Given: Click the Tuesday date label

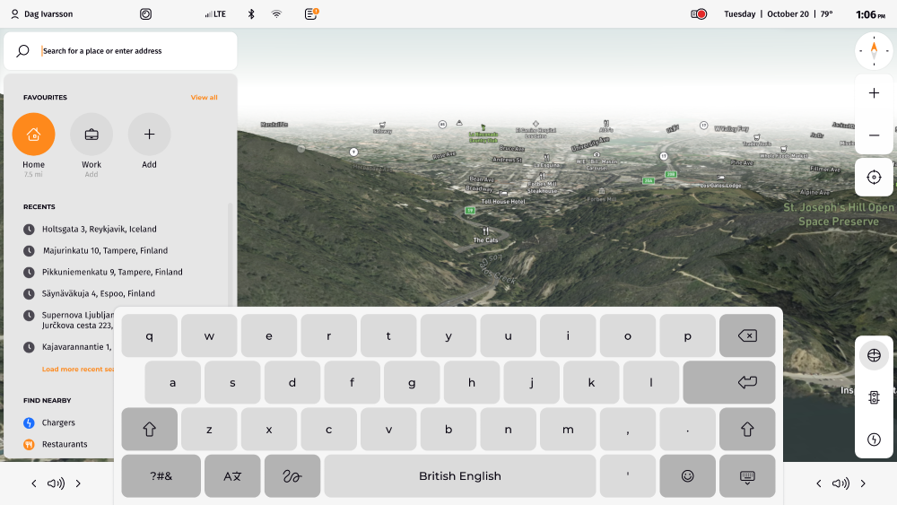Looking at the screenshot, I should click(740, 14).
